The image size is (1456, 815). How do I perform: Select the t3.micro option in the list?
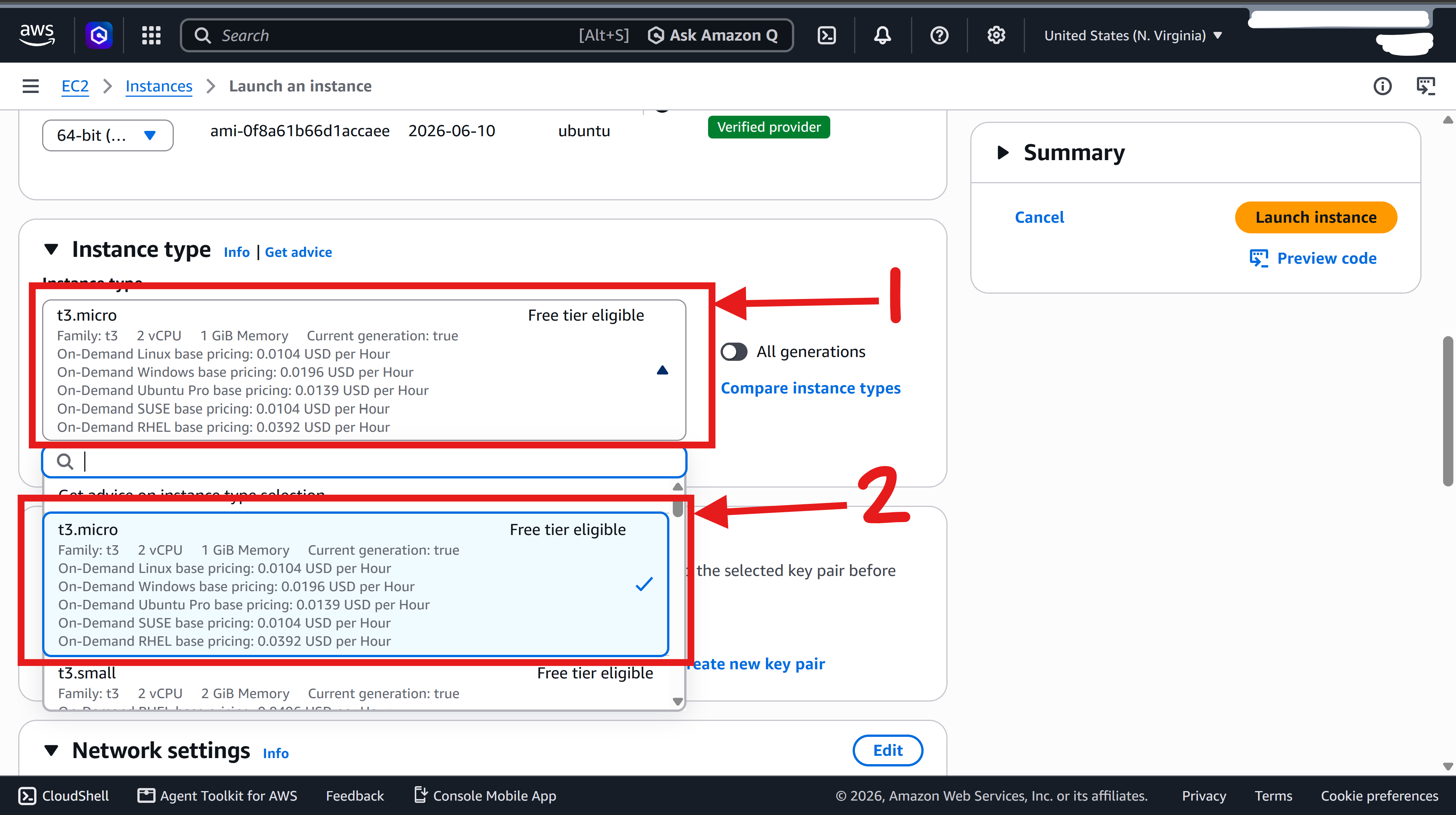point(356,584)
